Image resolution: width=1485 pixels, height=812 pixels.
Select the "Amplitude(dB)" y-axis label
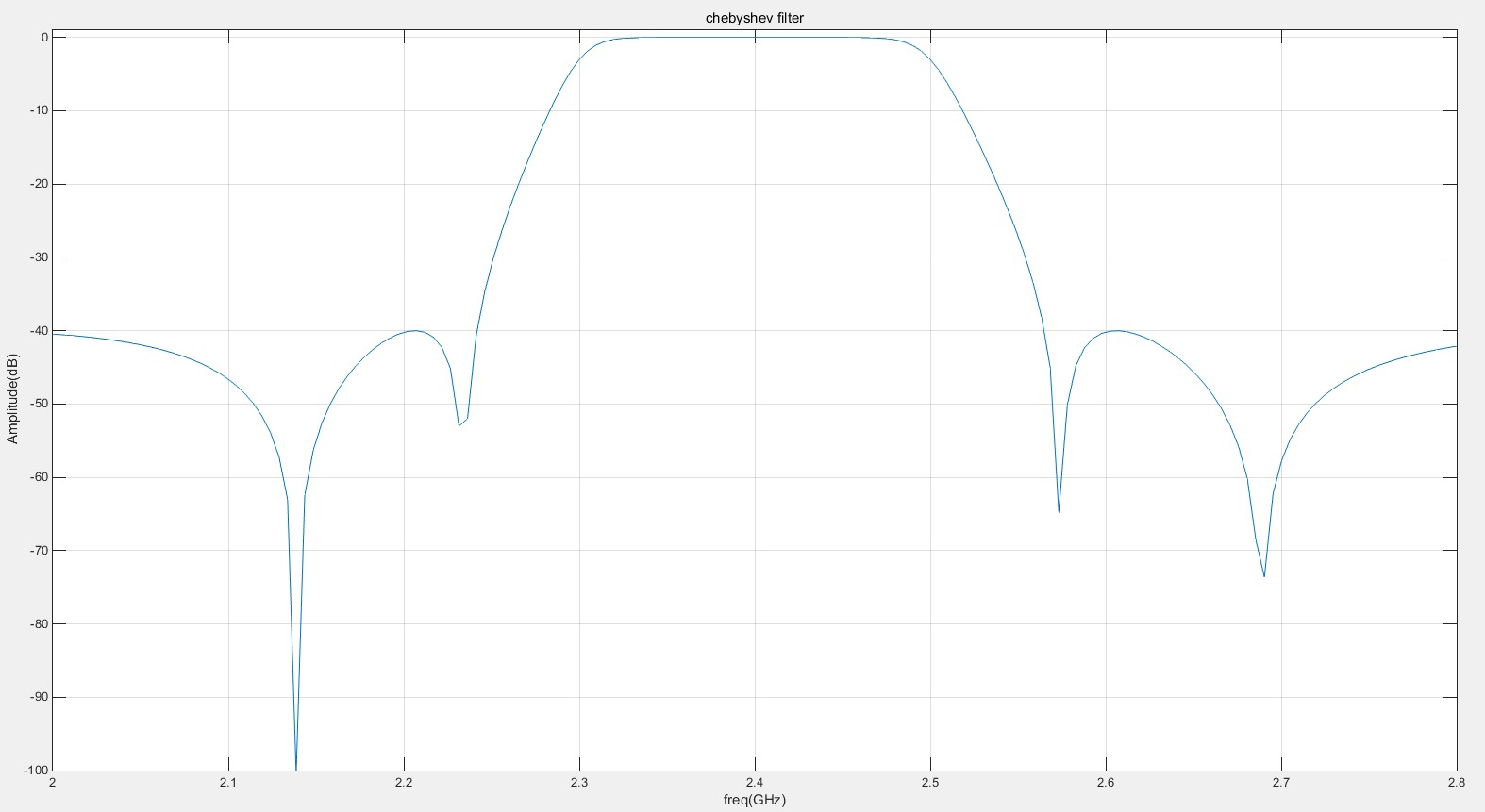[12, 399]
